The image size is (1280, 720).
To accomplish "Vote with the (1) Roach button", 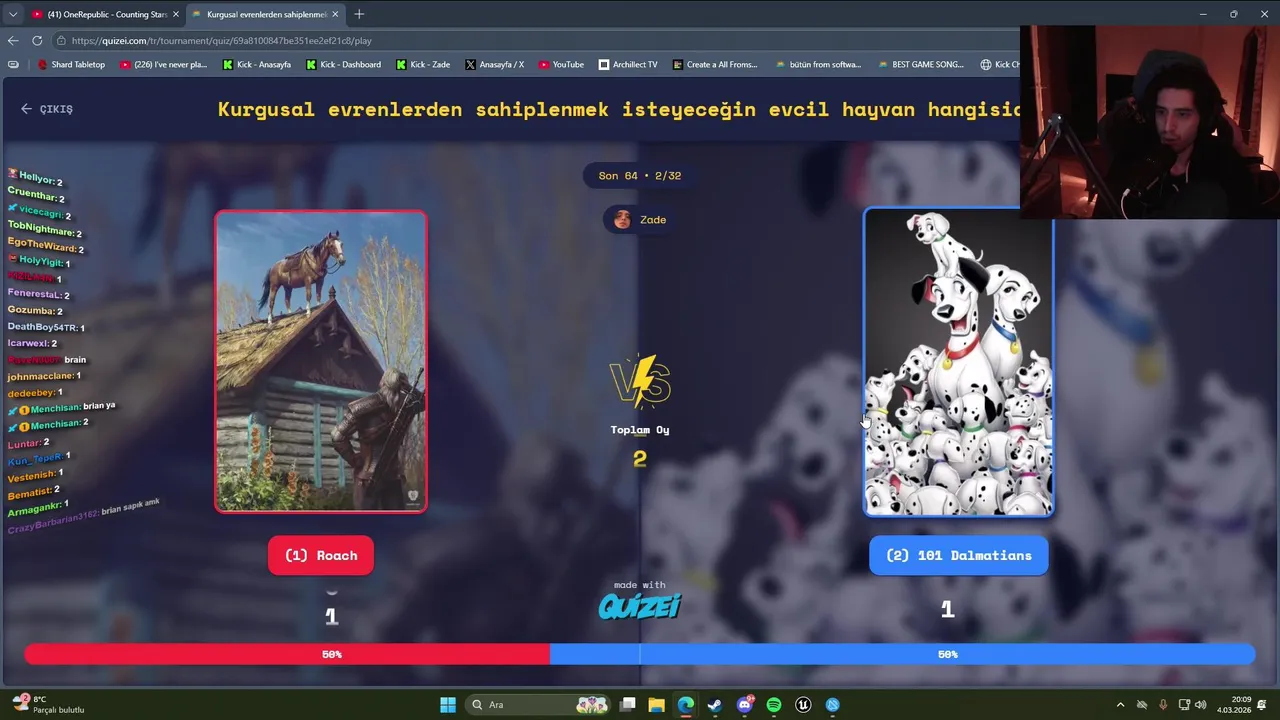I will click(x=321, y=556).
